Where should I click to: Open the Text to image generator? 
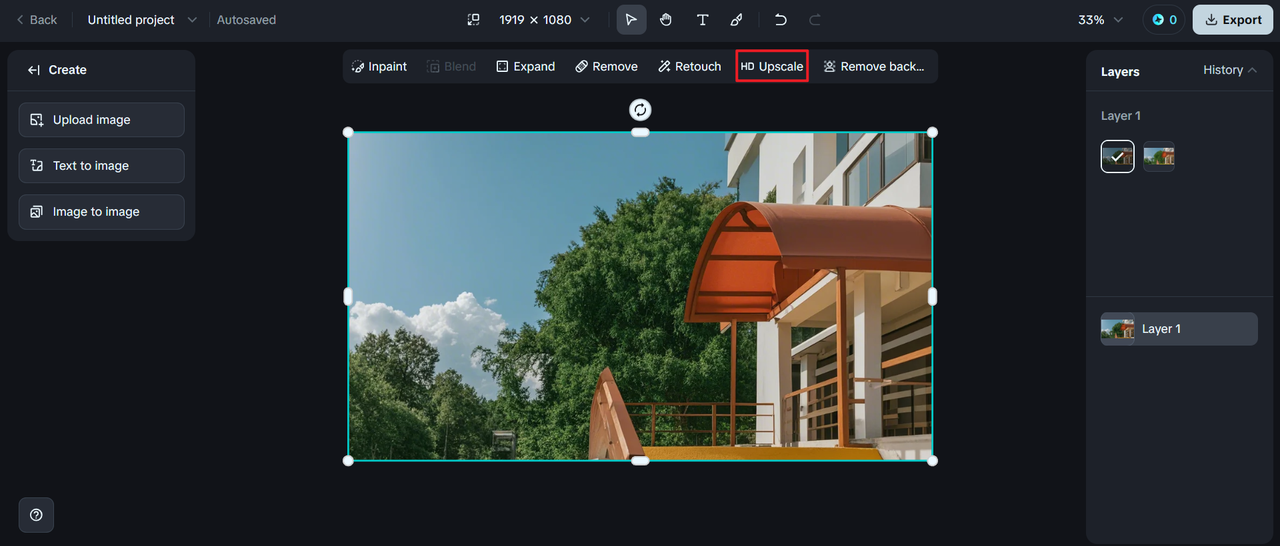pyautogui.click(x=101, y=166)
